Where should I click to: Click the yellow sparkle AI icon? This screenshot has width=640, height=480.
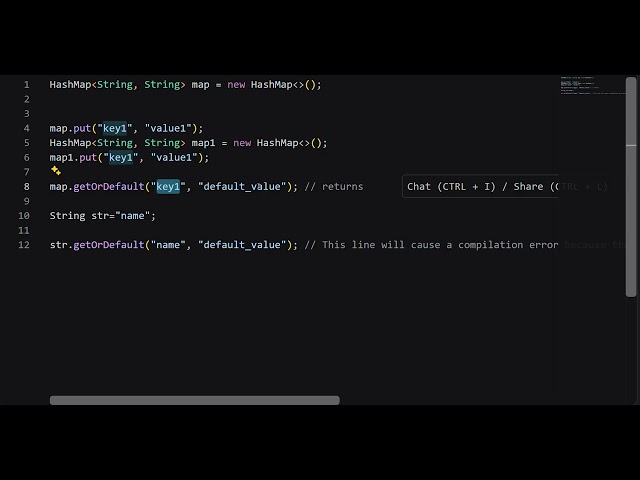tap(56, 171)
